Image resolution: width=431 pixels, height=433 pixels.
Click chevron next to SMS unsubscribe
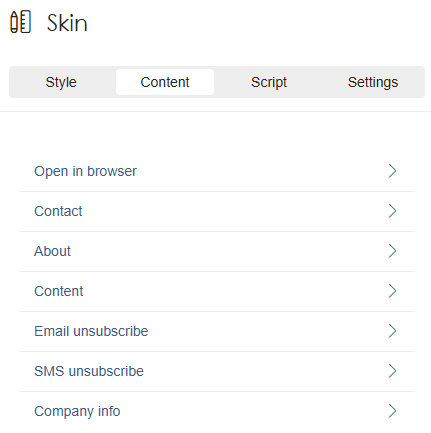(392, 371)
